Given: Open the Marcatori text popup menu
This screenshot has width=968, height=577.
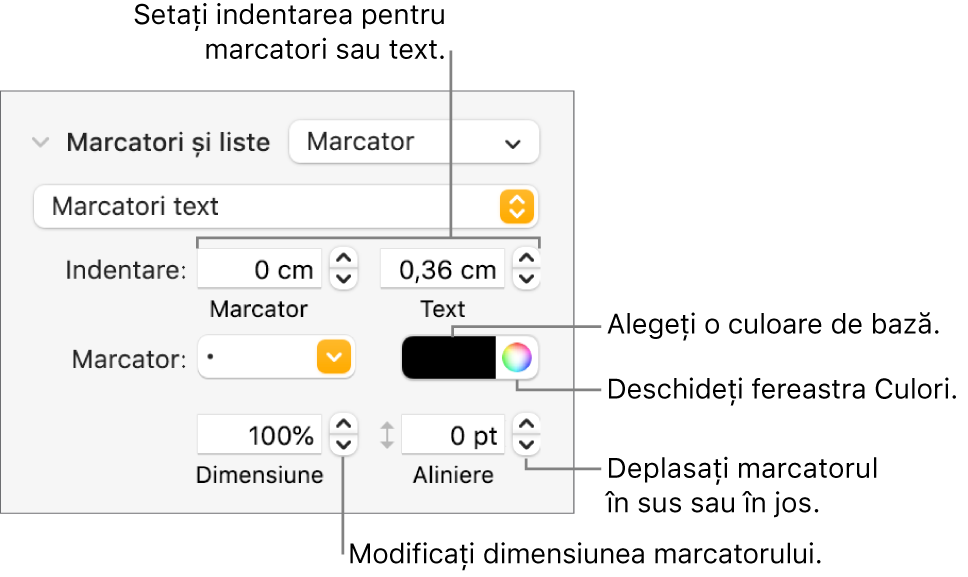Looking at the screenshot, I should (x=283, y=206).
